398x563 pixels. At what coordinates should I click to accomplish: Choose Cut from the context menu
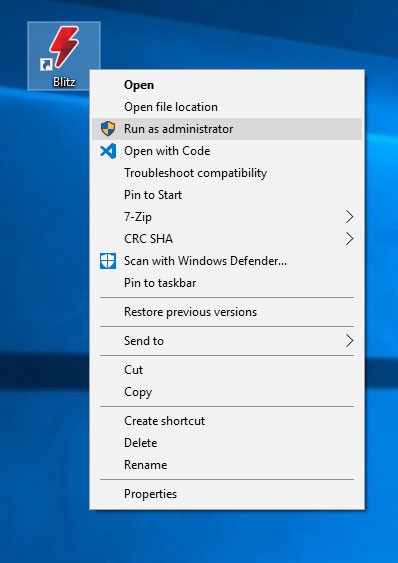[227, 370]
